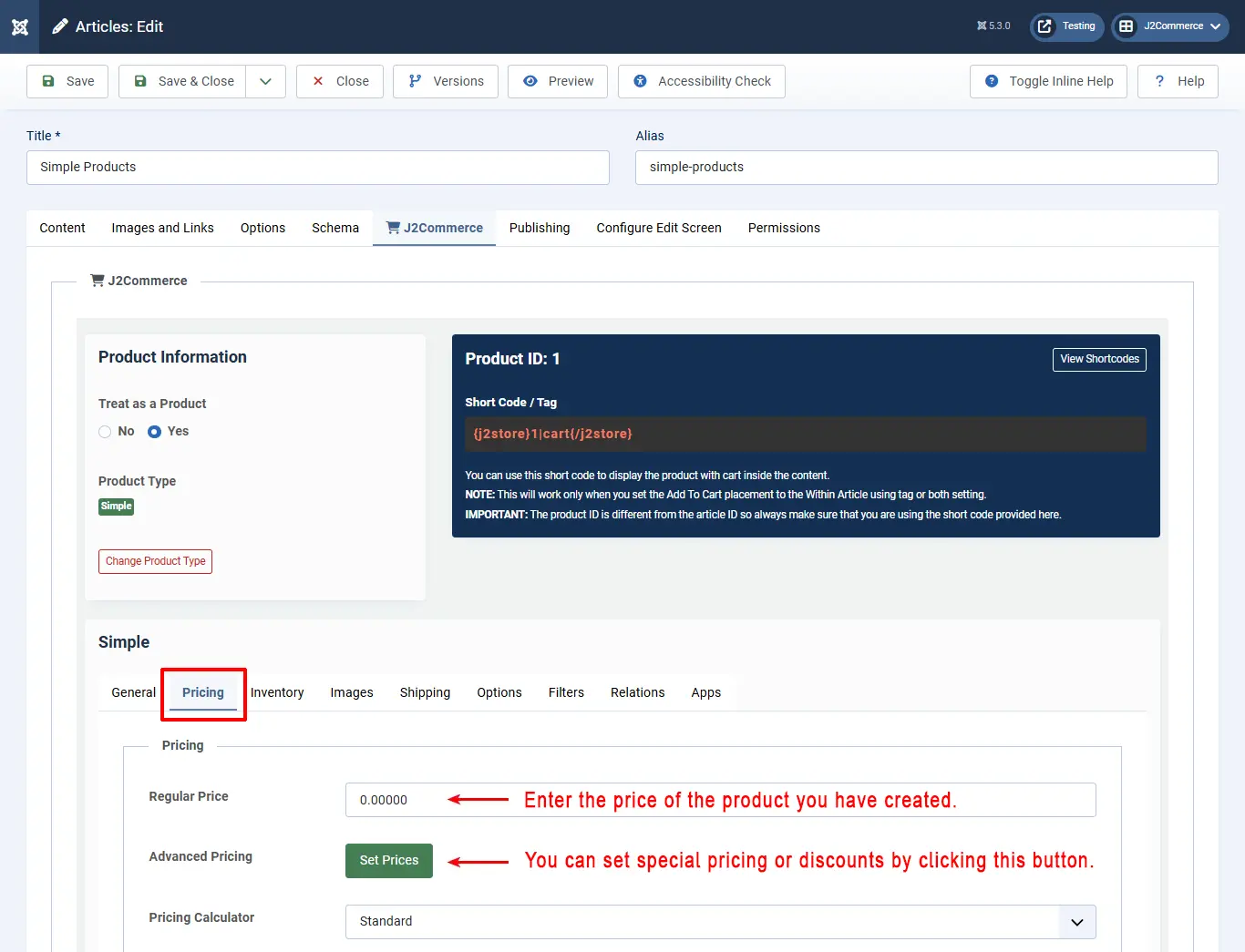Click the external link icon on Testing

[x=1044, y=26]
